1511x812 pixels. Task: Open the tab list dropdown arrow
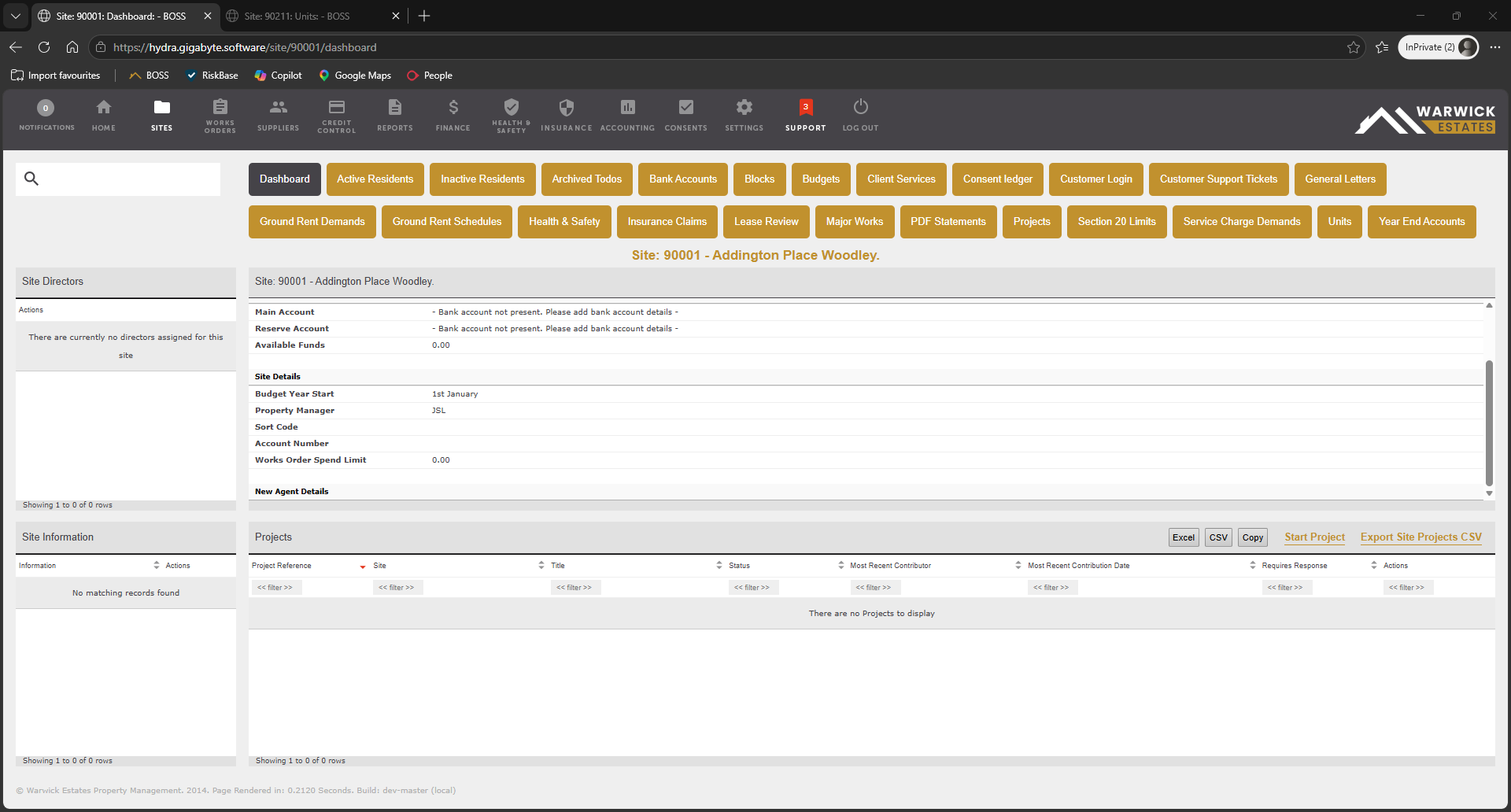(16, 16)
